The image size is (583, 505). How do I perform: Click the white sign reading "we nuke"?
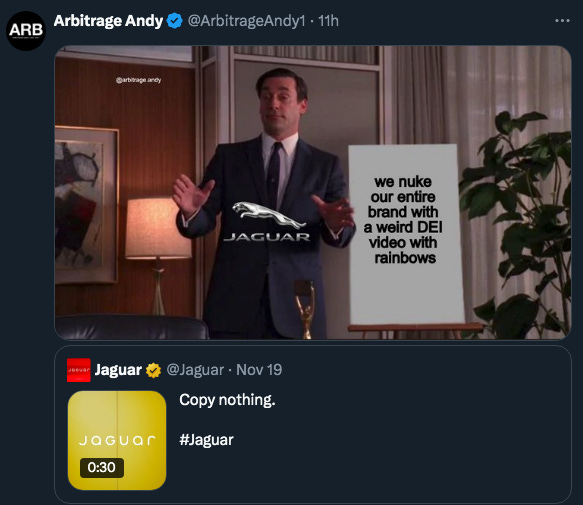point(405,234)
